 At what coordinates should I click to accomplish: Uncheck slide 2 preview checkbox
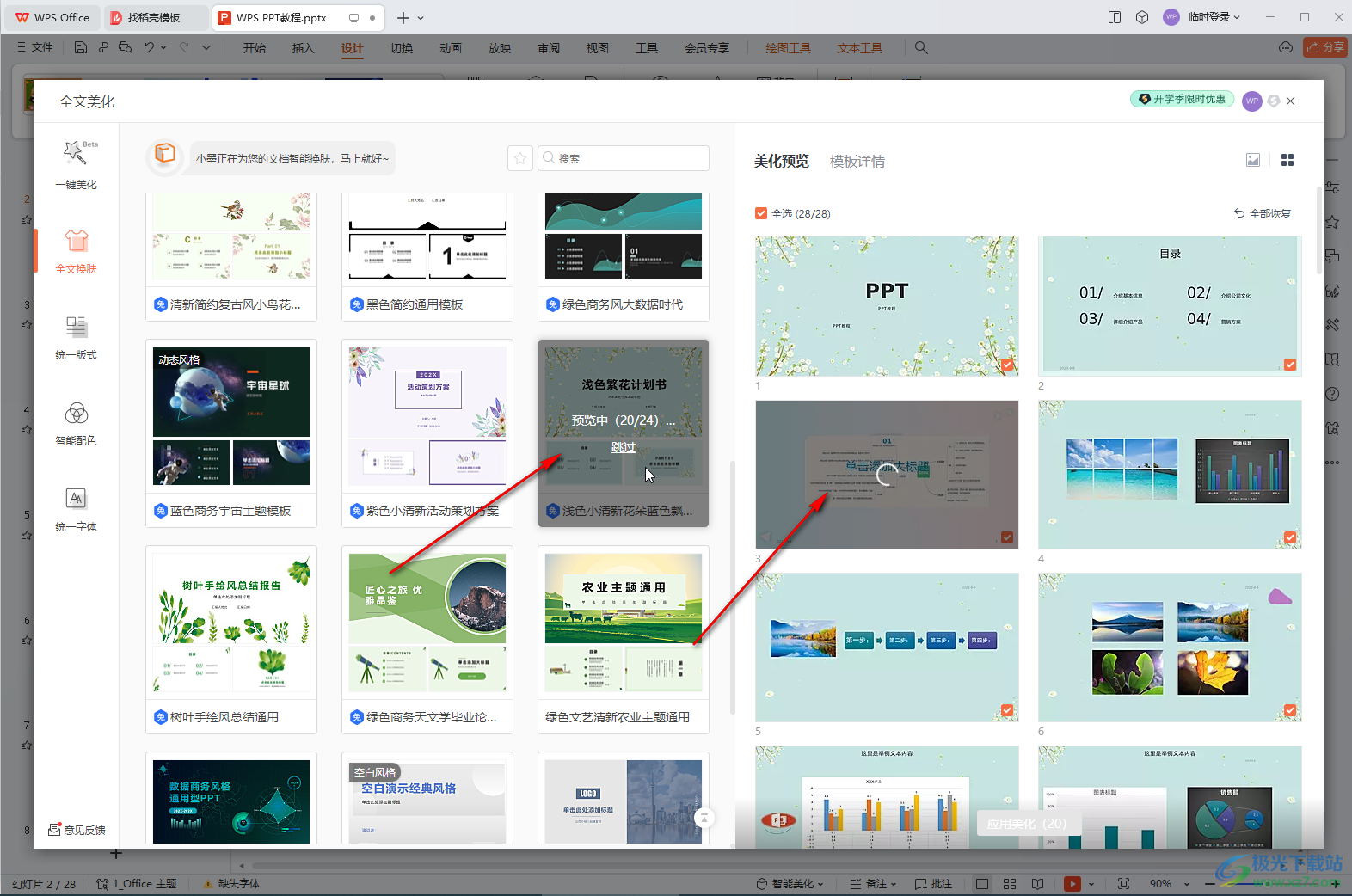coord(1290,365)
